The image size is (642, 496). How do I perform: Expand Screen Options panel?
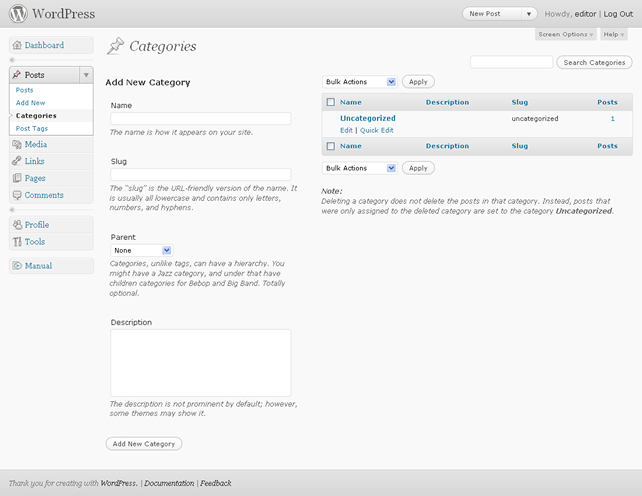[x=565, y=34]
